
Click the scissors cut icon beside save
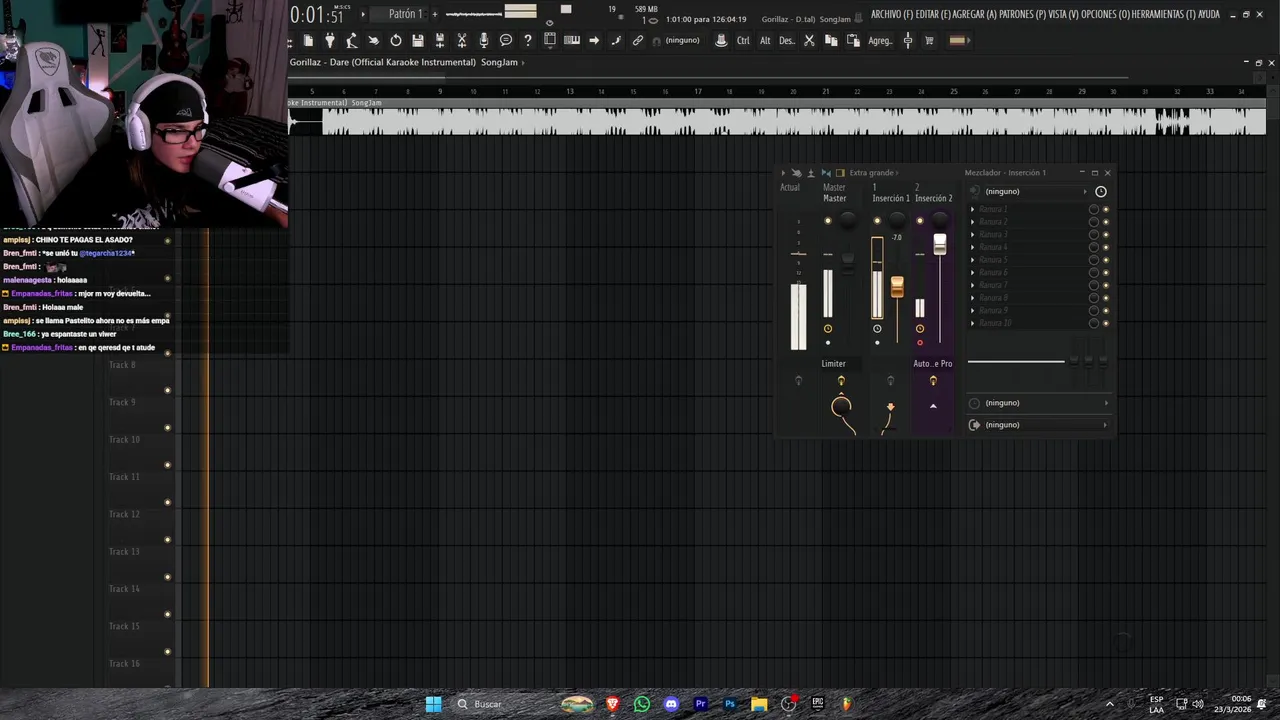tap(461, 40)
